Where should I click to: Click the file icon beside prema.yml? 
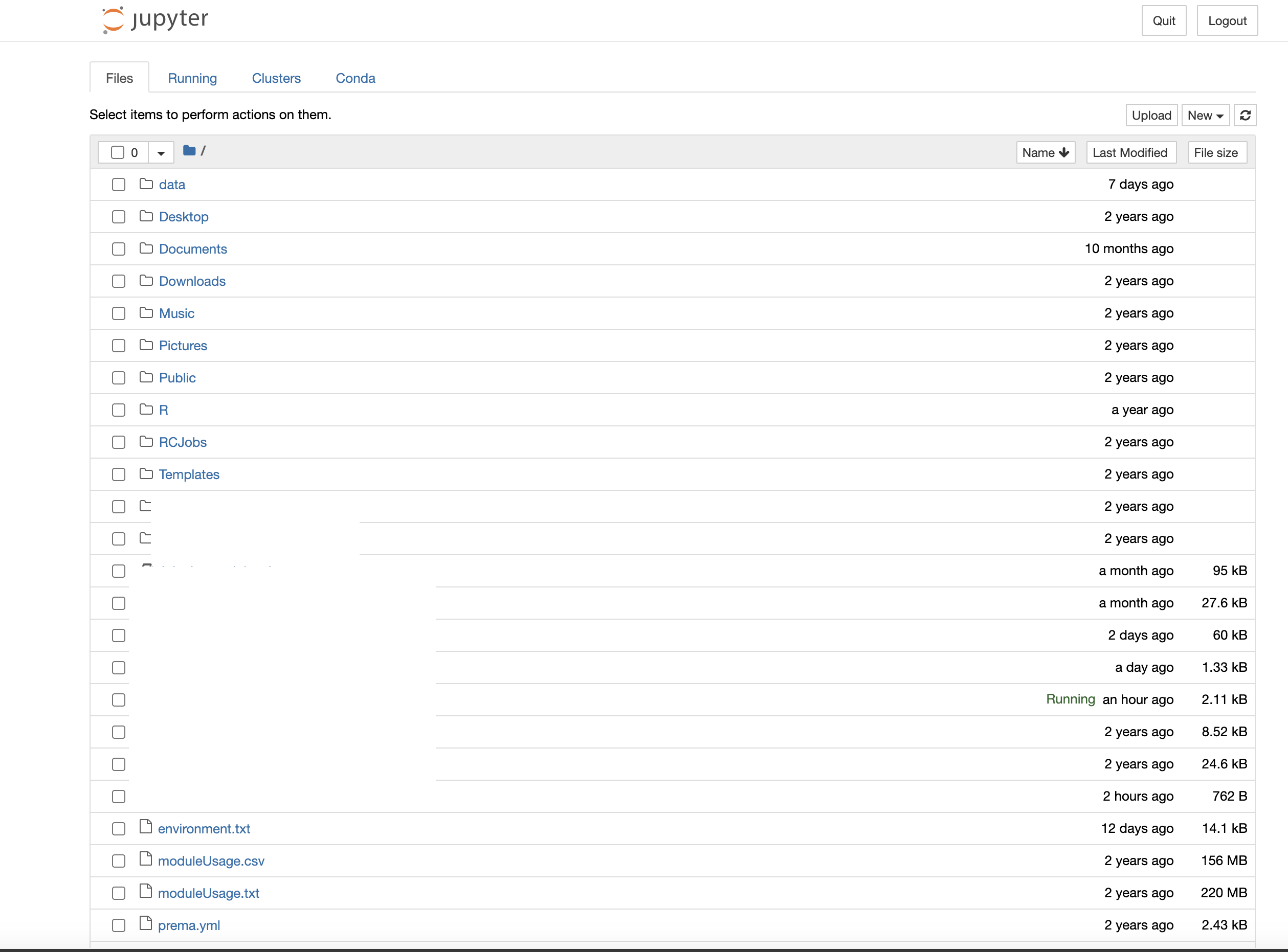(x=146, y=924)
